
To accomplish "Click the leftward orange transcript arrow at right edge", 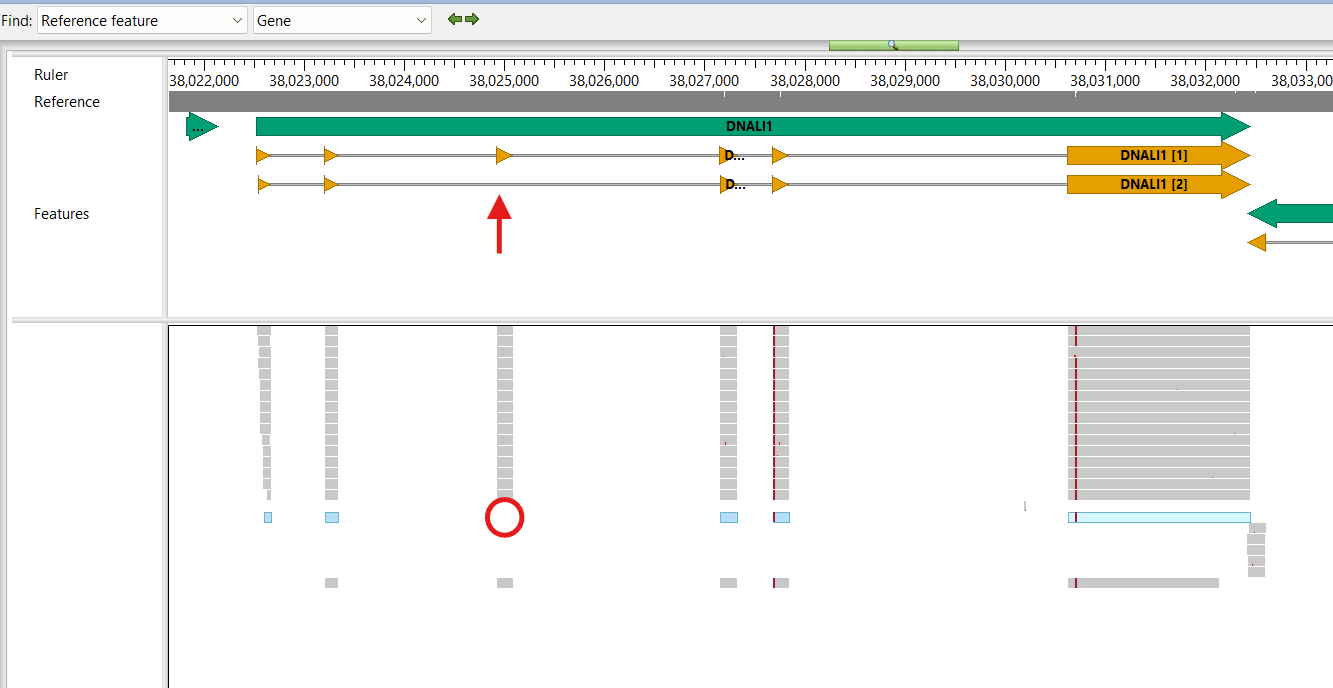I will click(x=1258, y=242).
